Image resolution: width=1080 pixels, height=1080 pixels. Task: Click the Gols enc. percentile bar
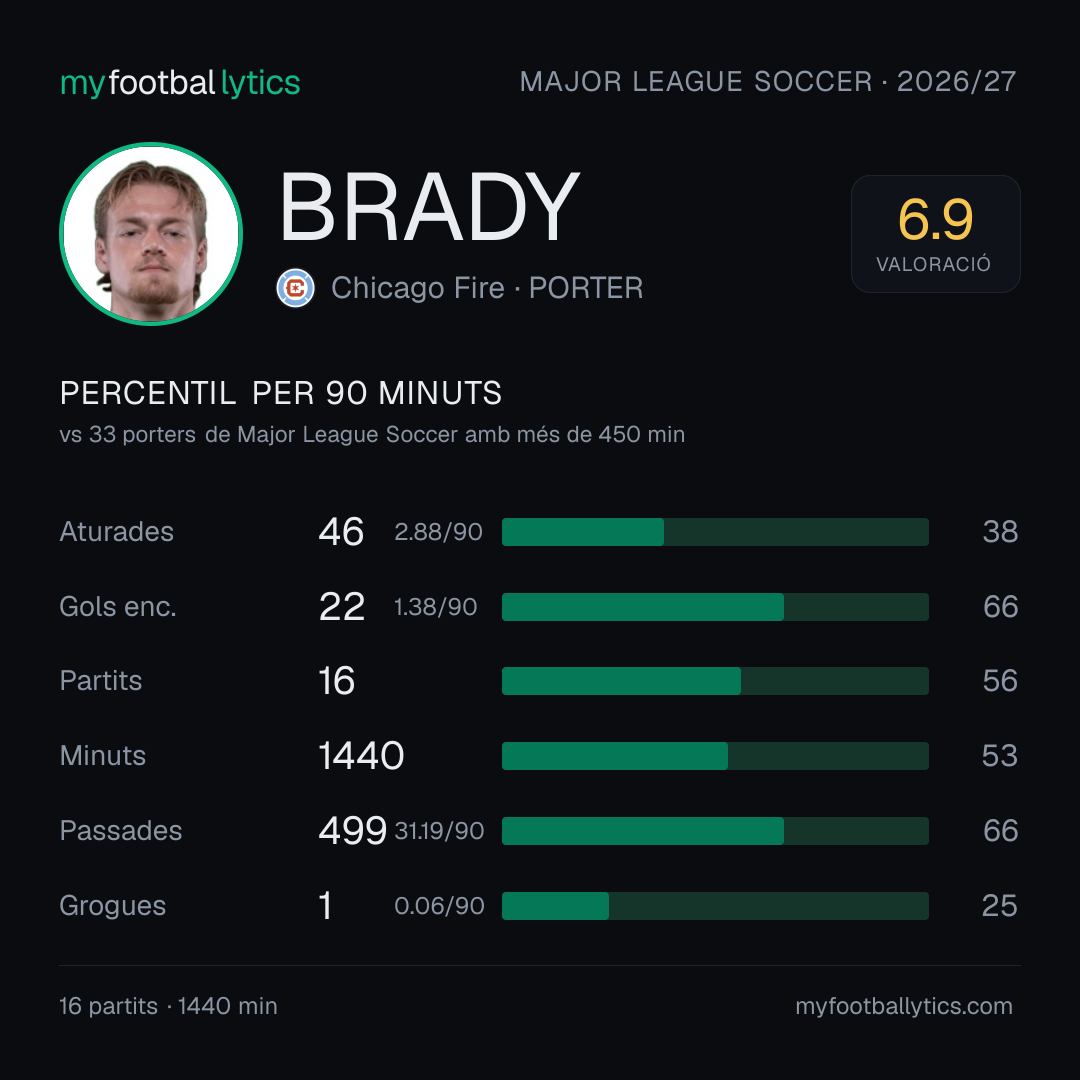point(715,607)
